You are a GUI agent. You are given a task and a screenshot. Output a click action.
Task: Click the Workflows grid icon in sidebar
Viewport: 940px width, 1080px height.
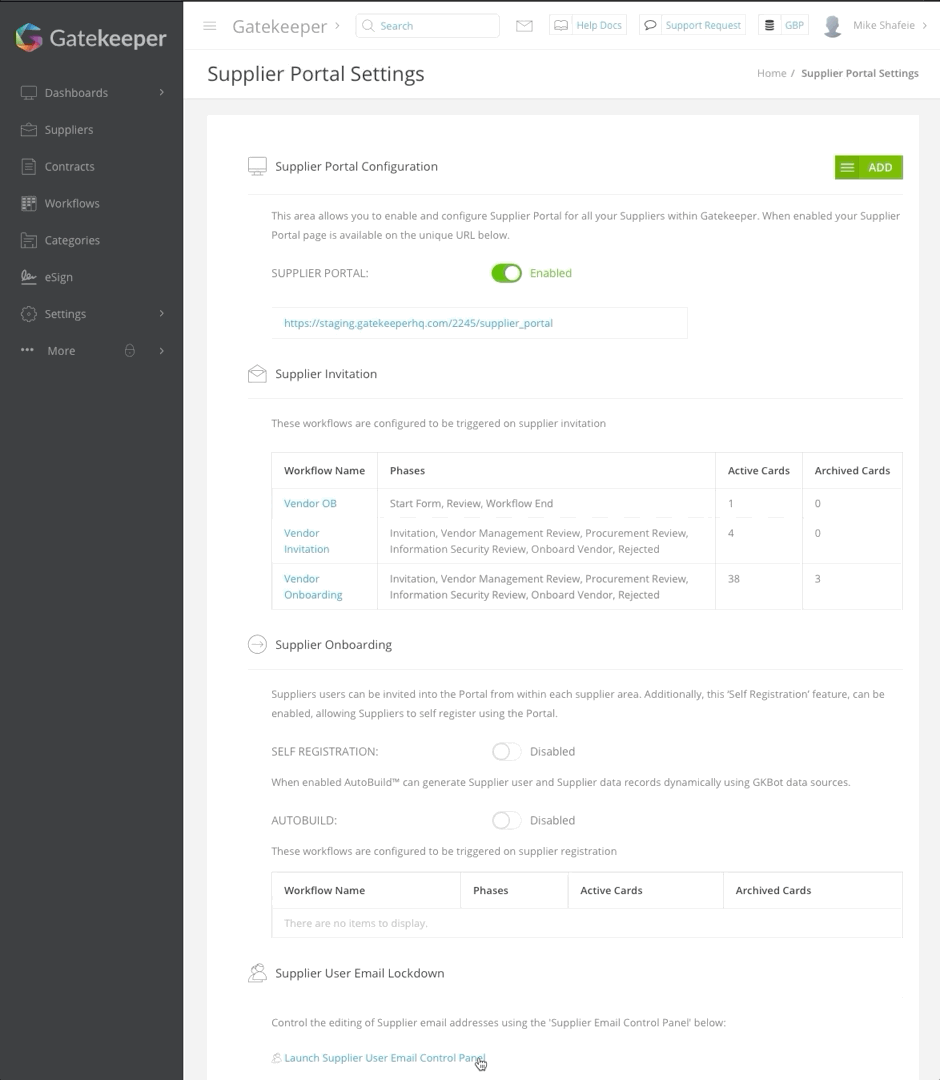(28, 203)
